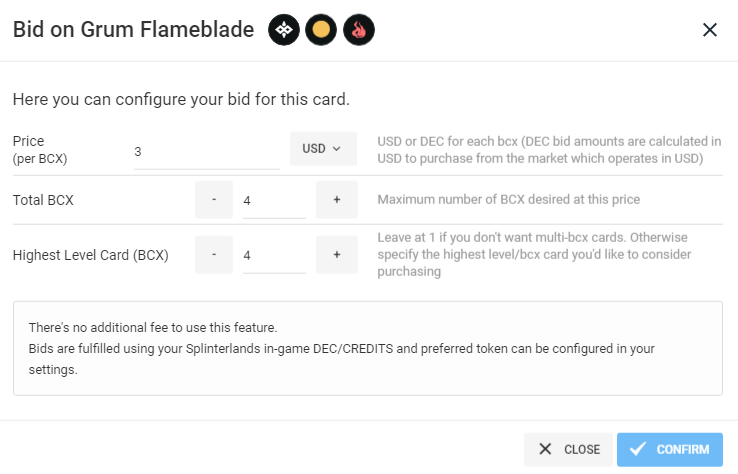Click the Total BCX label text
The height and width of the screenshot is (474, 738).
click(x=43, y=200)
